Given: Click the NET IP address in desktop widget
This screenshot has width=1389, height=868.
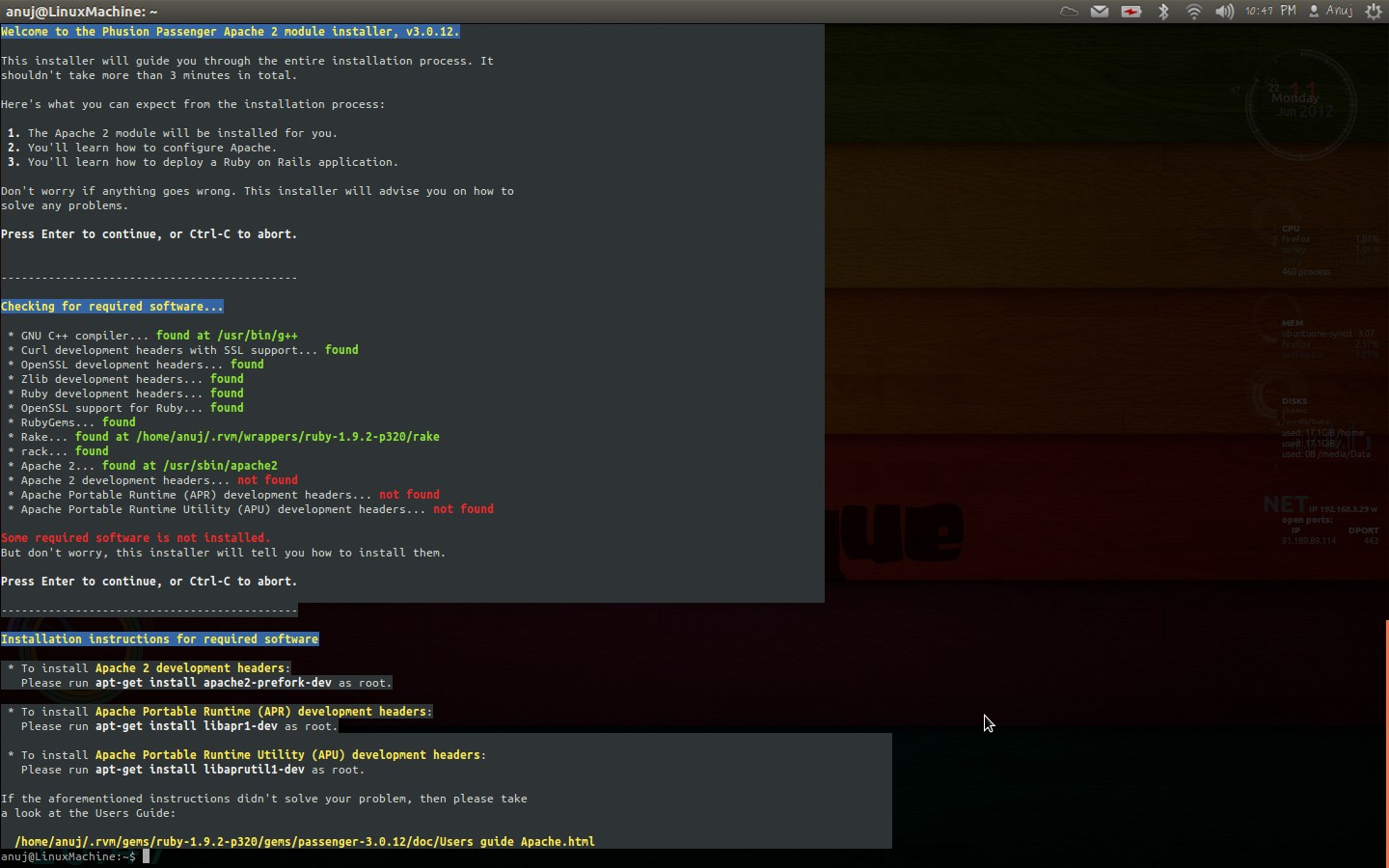Looking at the screenshot, I should point(1346,509).
